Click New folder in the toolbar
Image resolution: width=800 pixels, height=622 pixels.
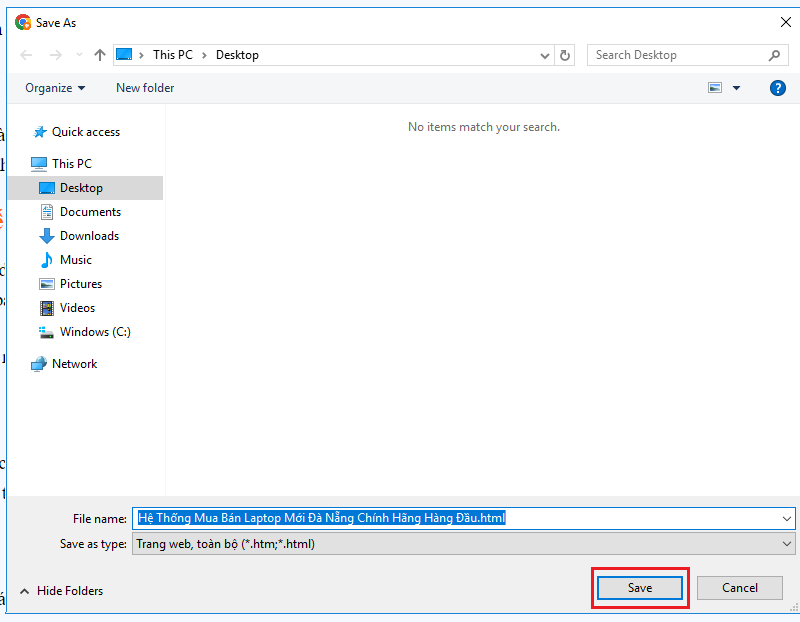[x=145, y=88]
